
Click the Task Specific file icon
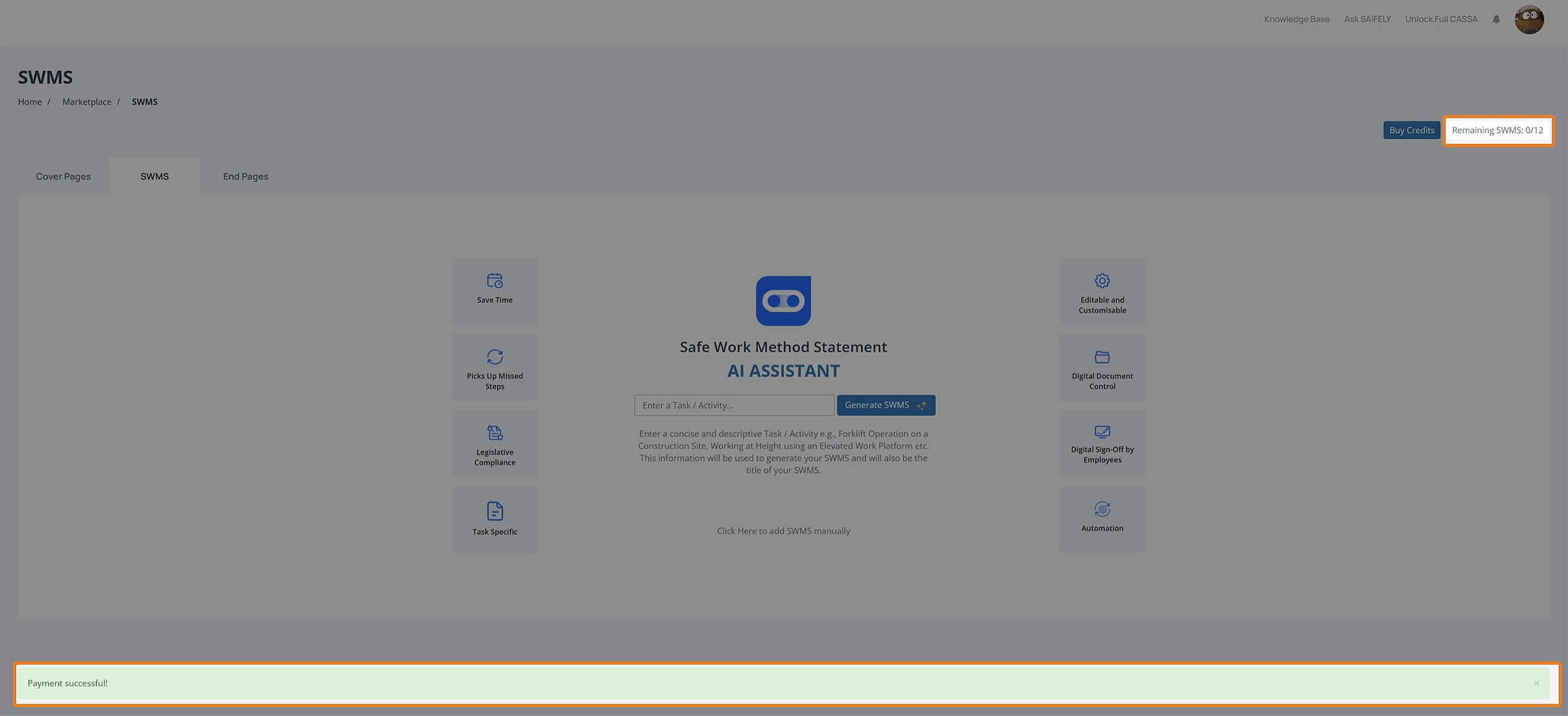click(x=494, y=510)
